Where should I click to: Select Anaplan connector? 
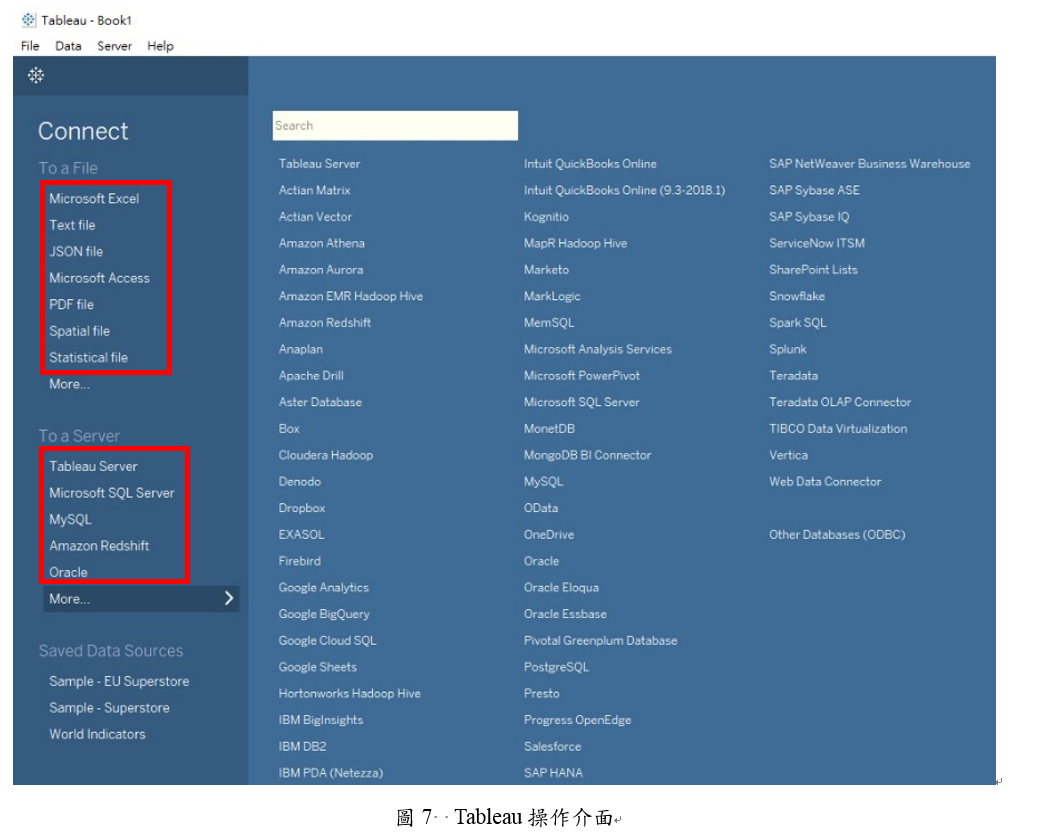[x=301, y=349]
